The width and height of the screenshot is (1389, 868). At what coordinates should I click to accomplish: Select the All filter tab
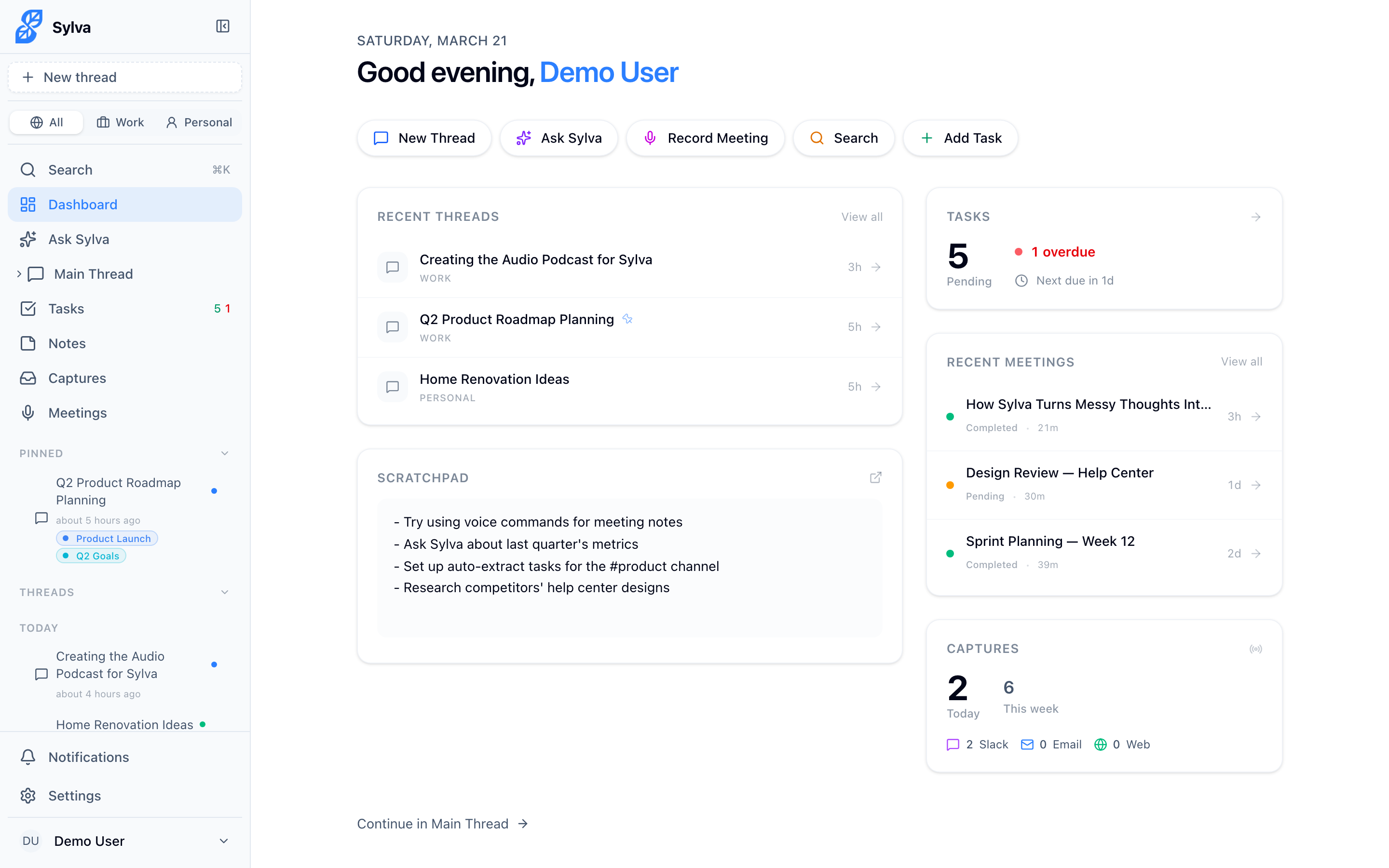[46, 122]
